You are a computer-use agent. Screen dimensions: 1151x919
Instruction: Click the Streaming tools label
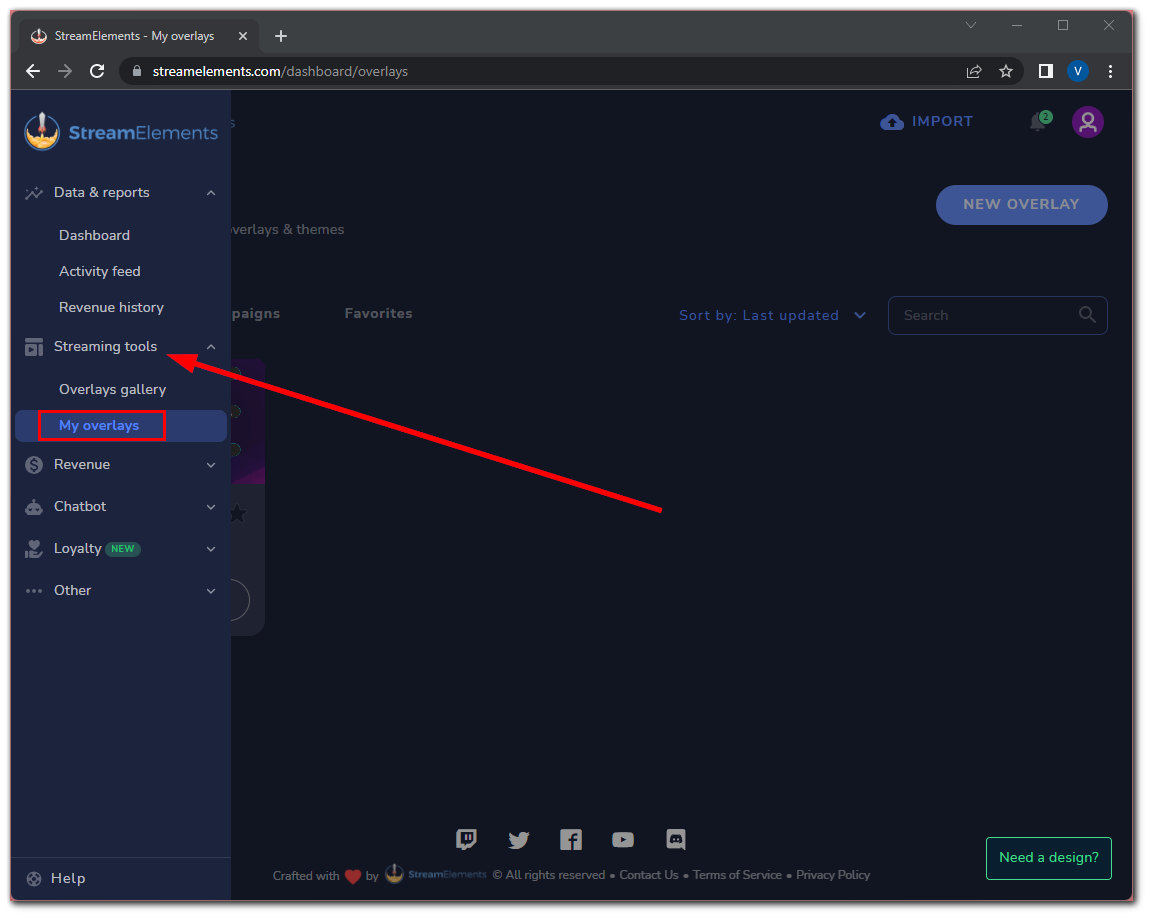pos(106,346)
